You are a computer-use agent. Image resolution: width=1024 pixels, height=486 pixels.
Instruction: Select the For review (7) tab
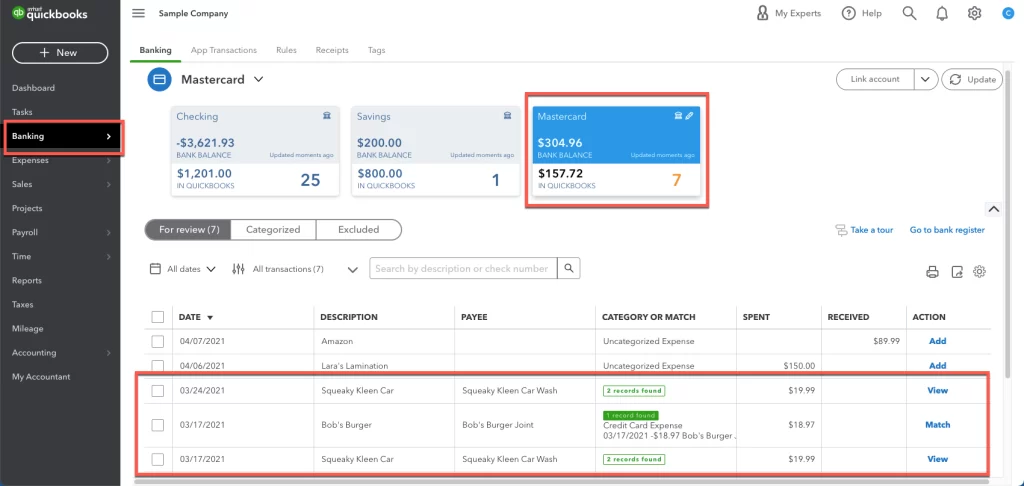[187, 229]
